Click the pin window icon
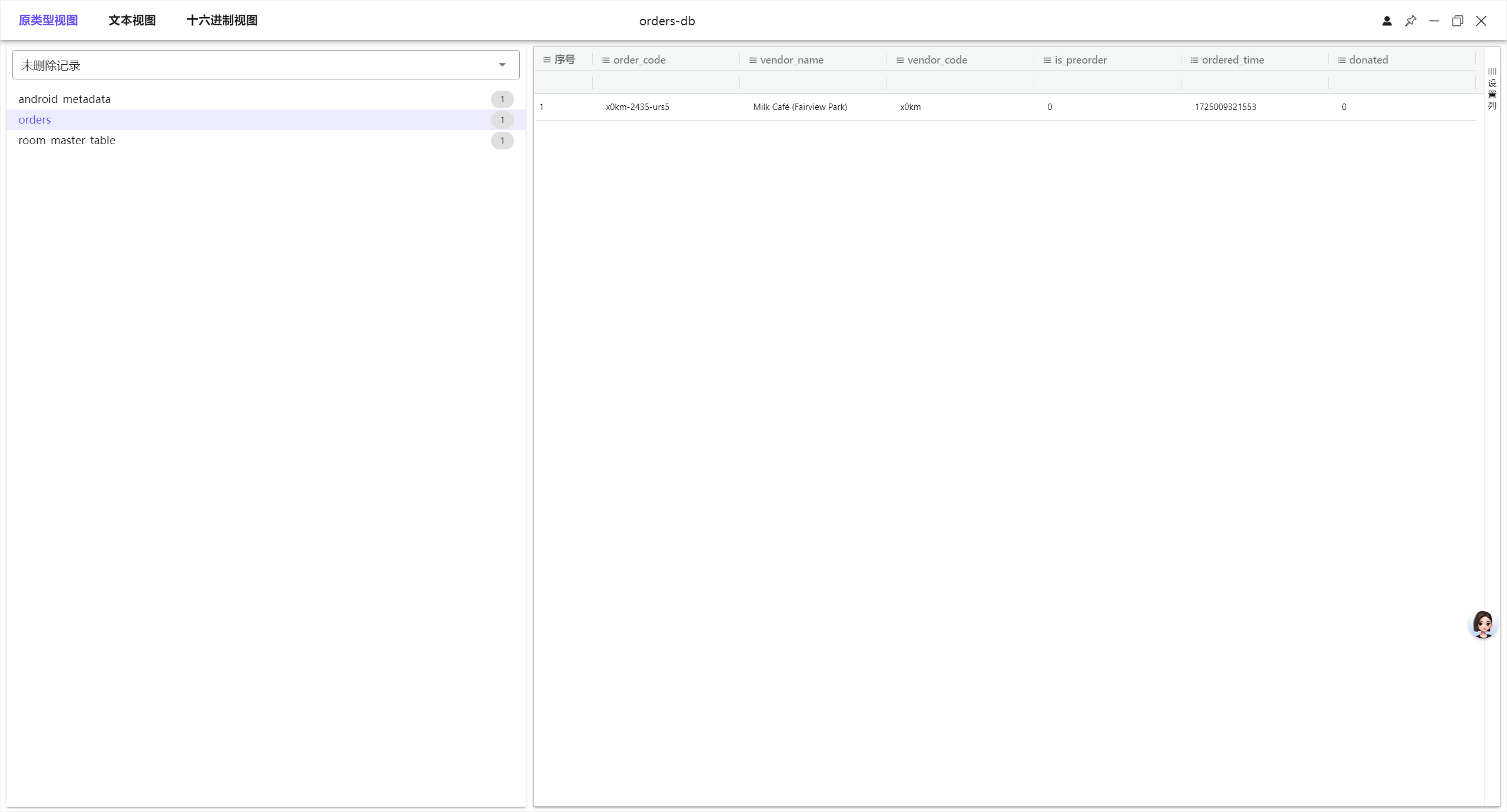 1410,21
